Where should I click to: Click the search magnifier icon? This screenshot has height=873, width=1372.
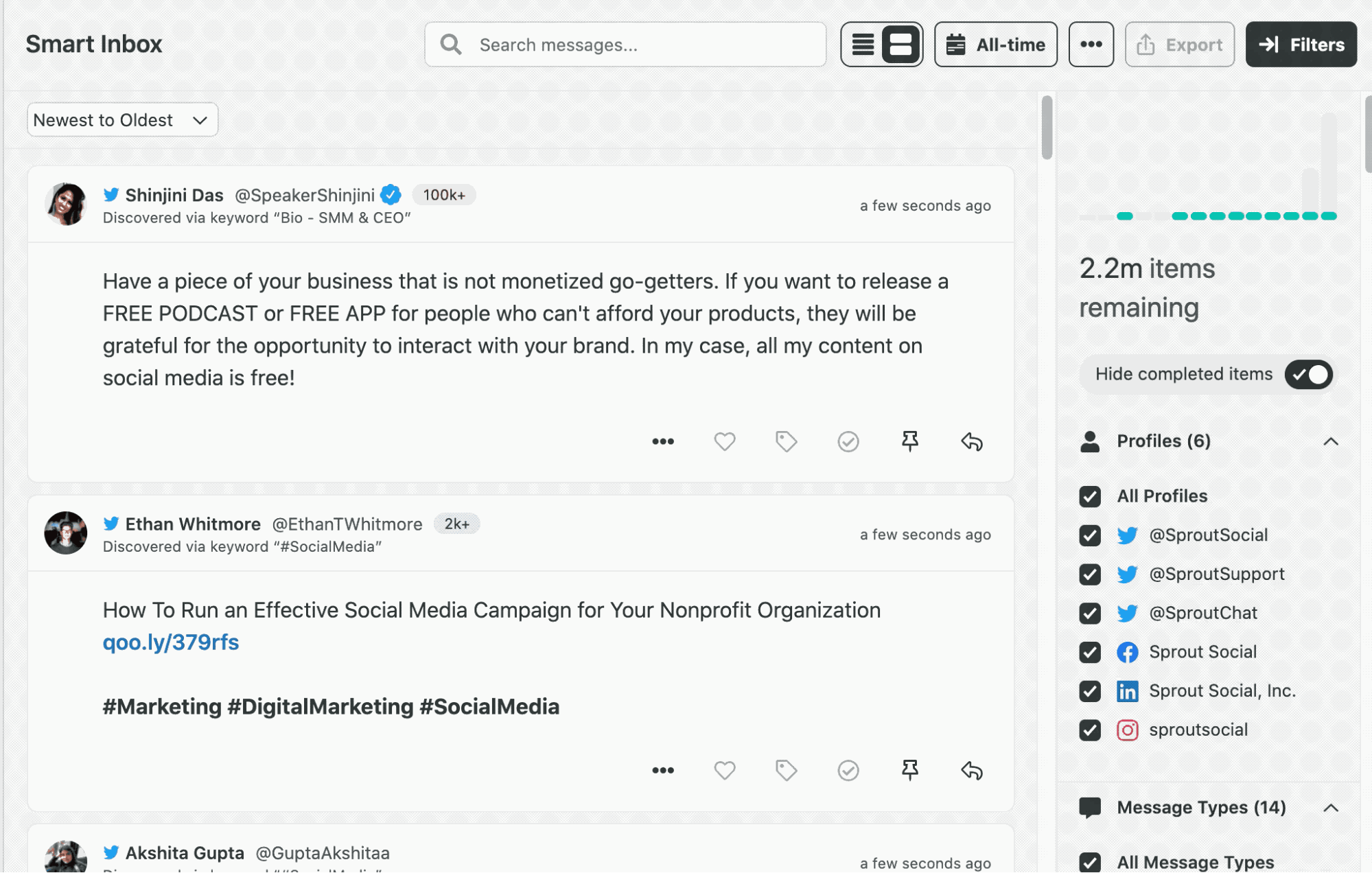tap(451, 45)
